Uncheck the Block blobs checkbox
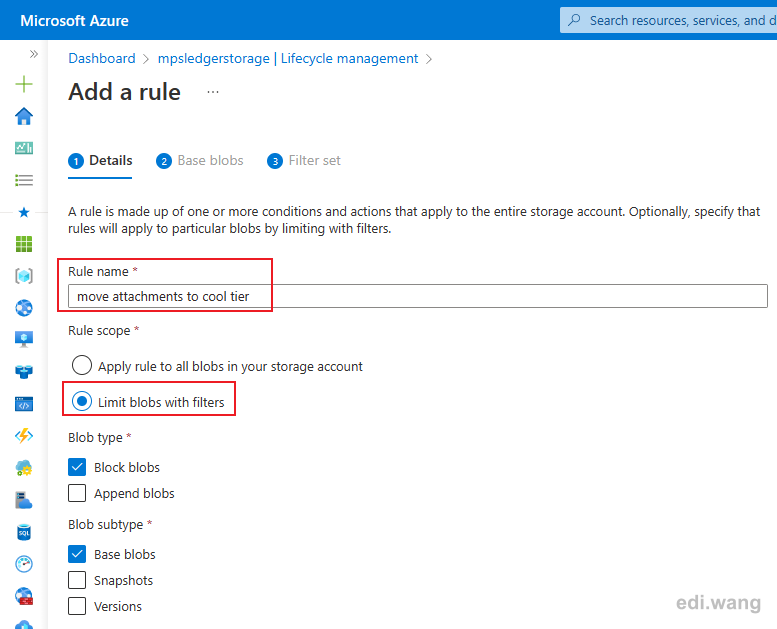This screenshot has width=777, height=629. (x=77, y=467)
